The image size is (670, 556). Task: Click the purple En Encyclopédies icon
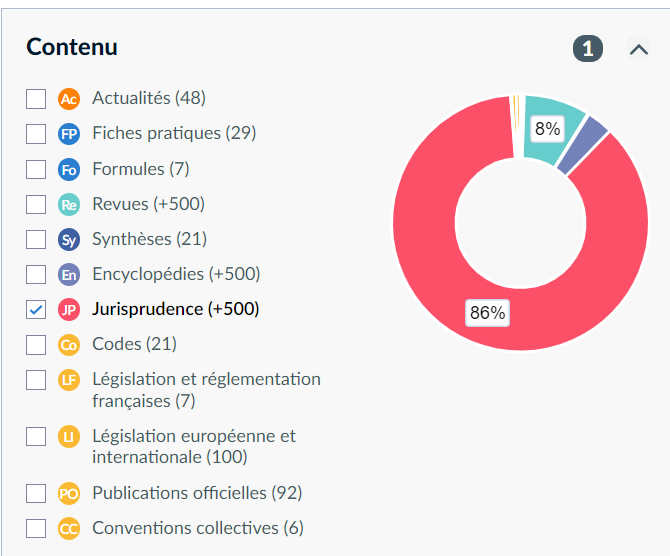[69, 275]
